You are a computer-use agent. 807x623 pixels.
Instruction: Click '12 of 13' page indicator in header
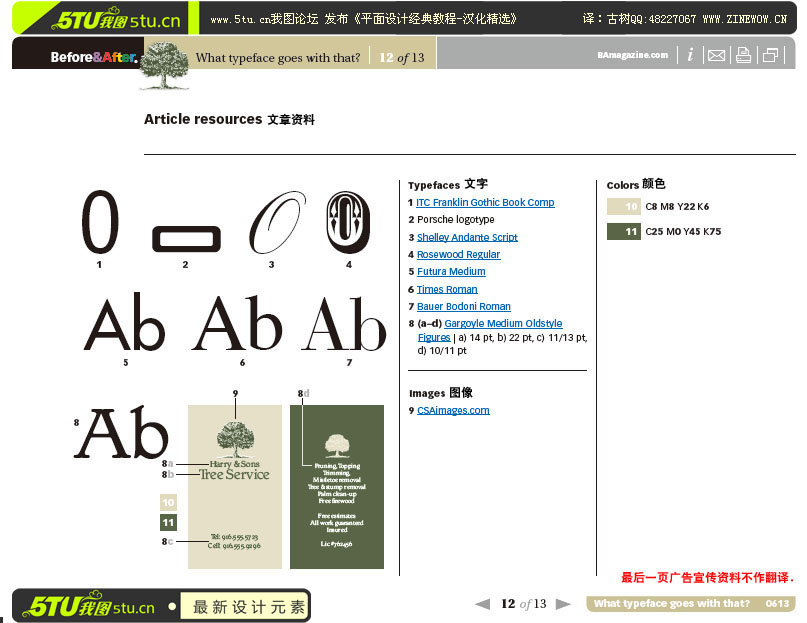point(401,58)
